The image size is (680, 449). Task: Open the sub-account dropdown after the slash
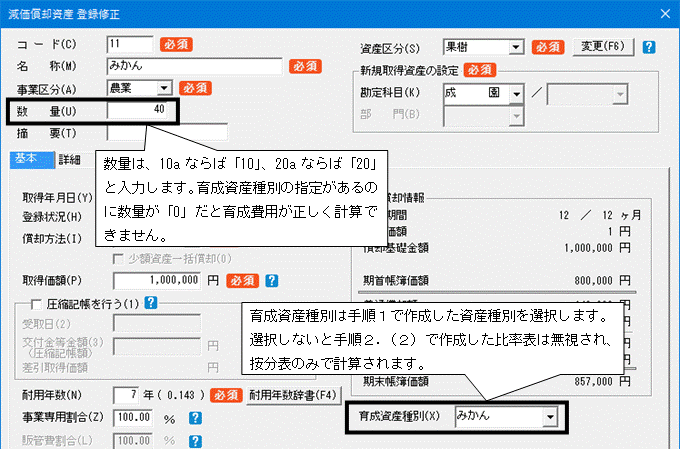tap(587, 94)
